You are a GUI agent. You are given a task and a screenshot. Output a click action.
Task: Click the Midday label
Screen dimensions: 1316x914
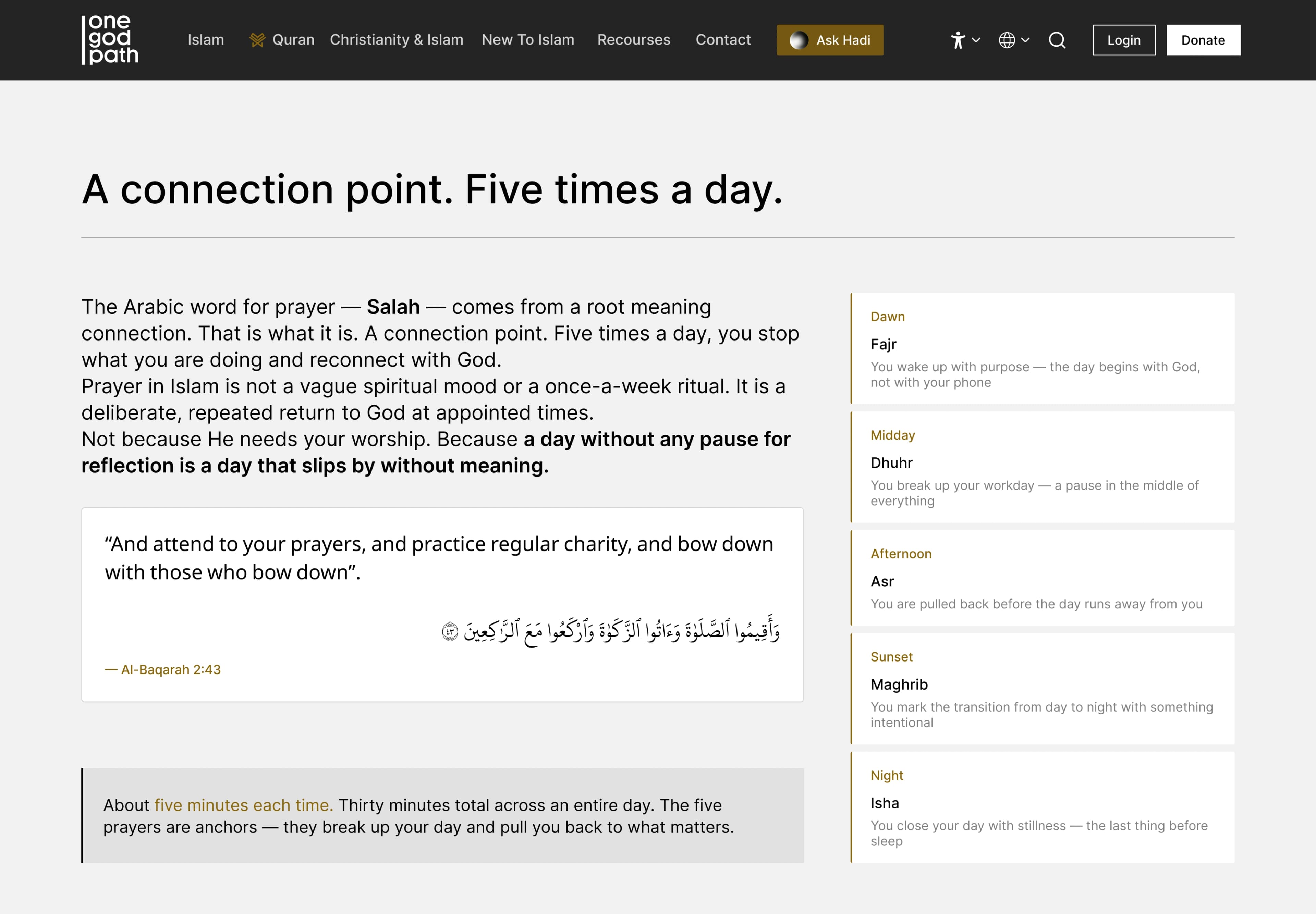(x=893, y=435)
